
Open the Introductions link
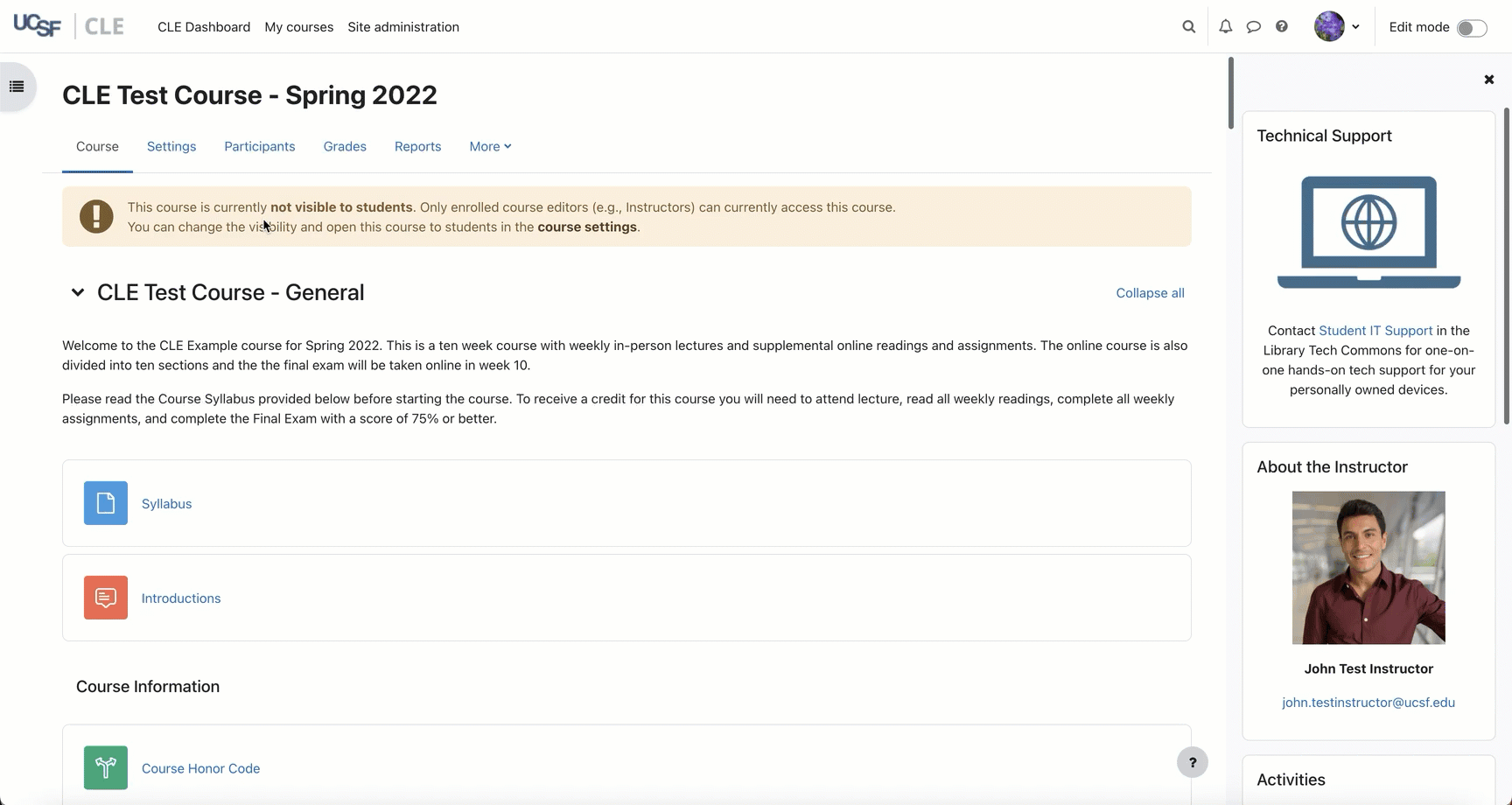pos(181,598)
